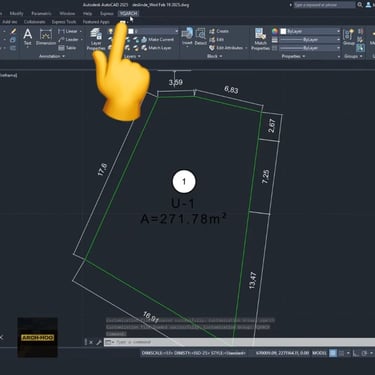The width and height of the screenshot is (375, 375).
Task: Open the Dimension tool
Action: point(46,37)
